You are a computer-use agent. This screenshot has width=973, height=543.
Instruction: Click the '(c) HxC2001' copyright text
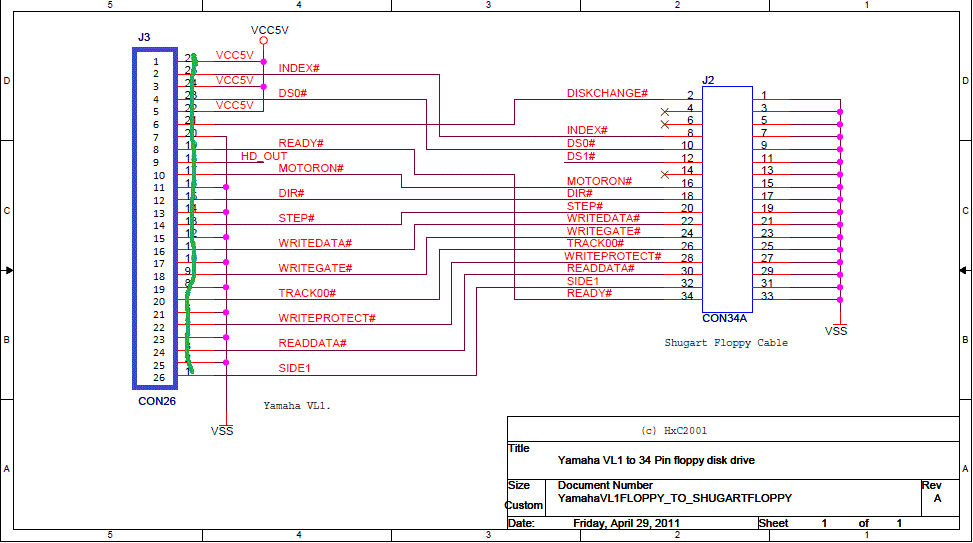(x=674, y=431)
